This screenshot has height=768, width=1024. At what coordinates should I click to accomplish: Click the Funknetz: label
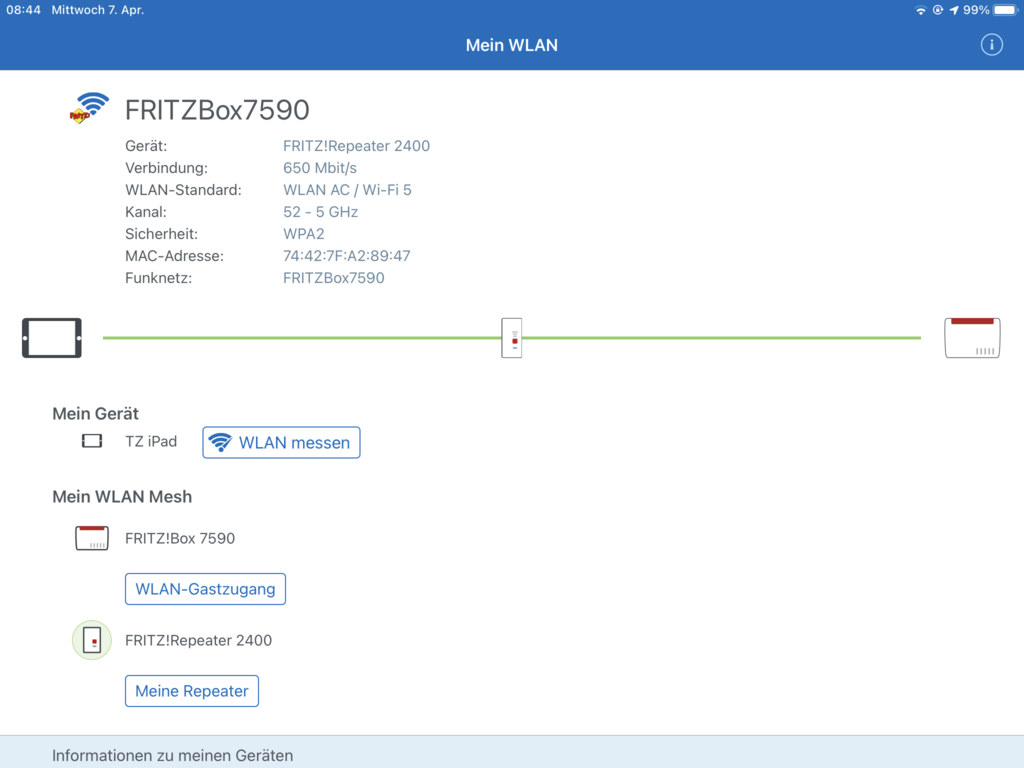pyautogui.click(x=159, y=278)
